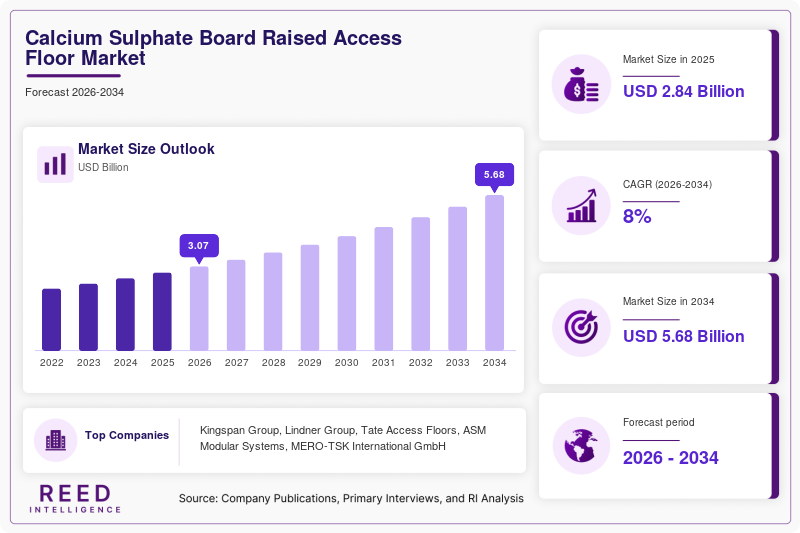Select the 2027 bar in the chart
This screenshot has width=800, height=533.
(x=236, y=306)
